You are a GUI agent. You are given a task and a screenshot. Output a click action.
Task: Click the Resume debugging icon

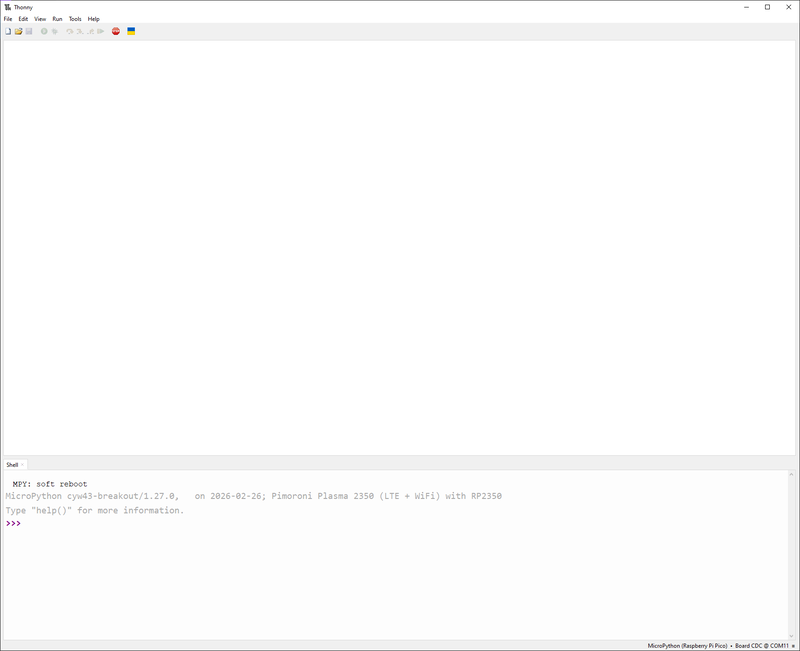[x=101, y=31]
